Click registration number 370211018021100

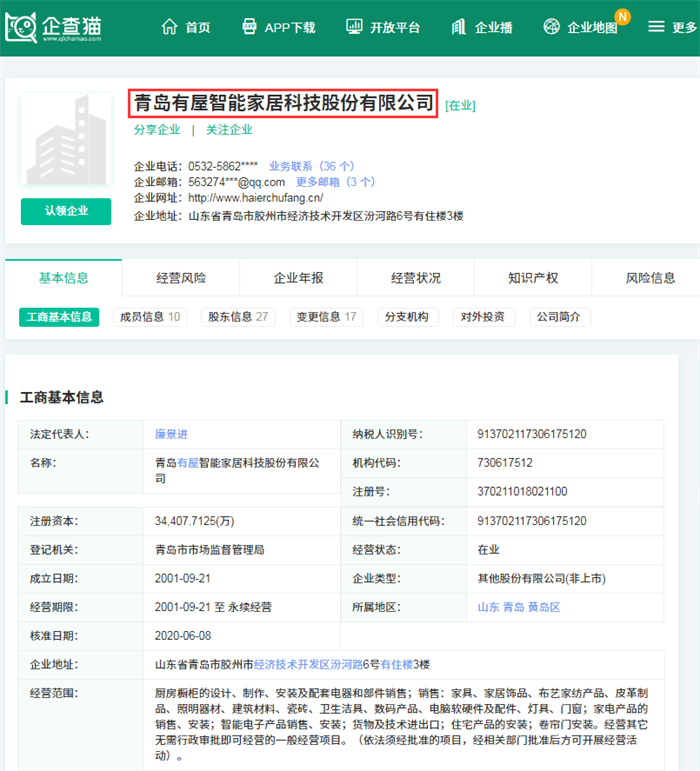point(522,492)
